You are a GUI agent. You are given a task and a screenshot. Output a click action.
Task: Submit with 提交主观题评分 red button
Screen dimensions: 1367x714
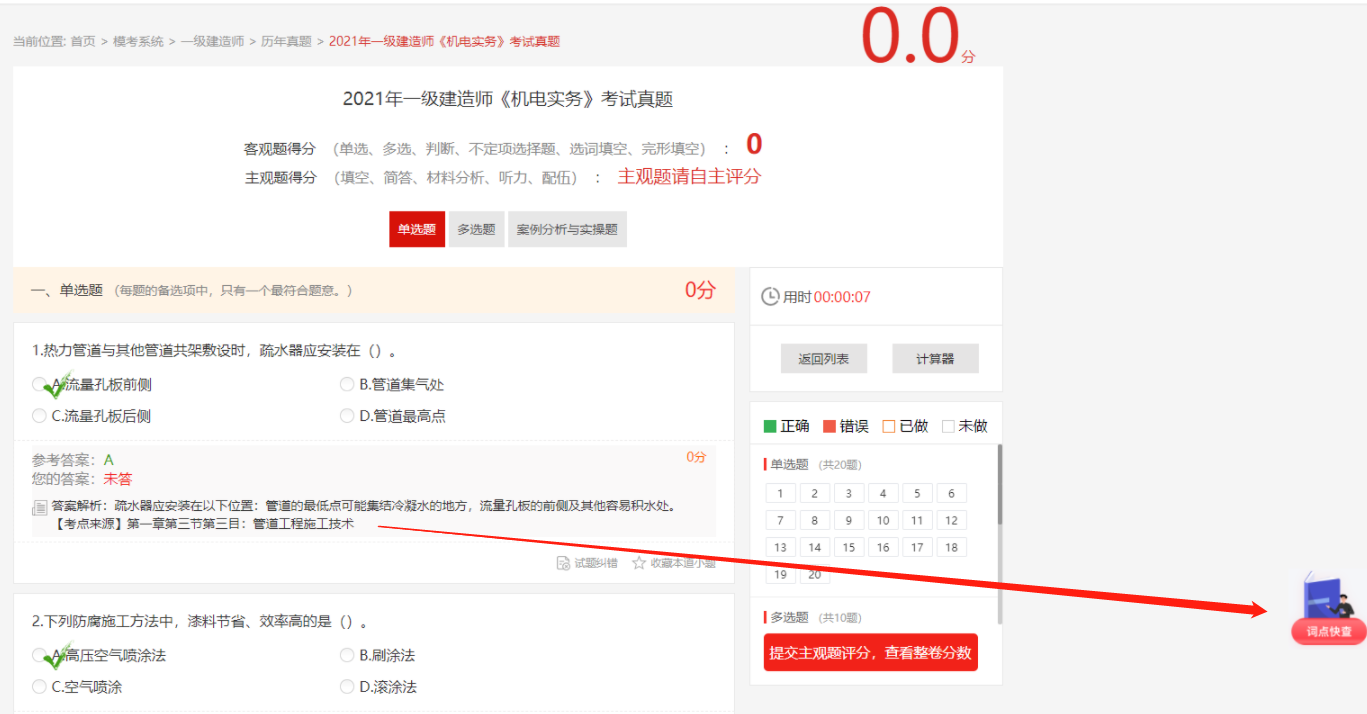870,653
